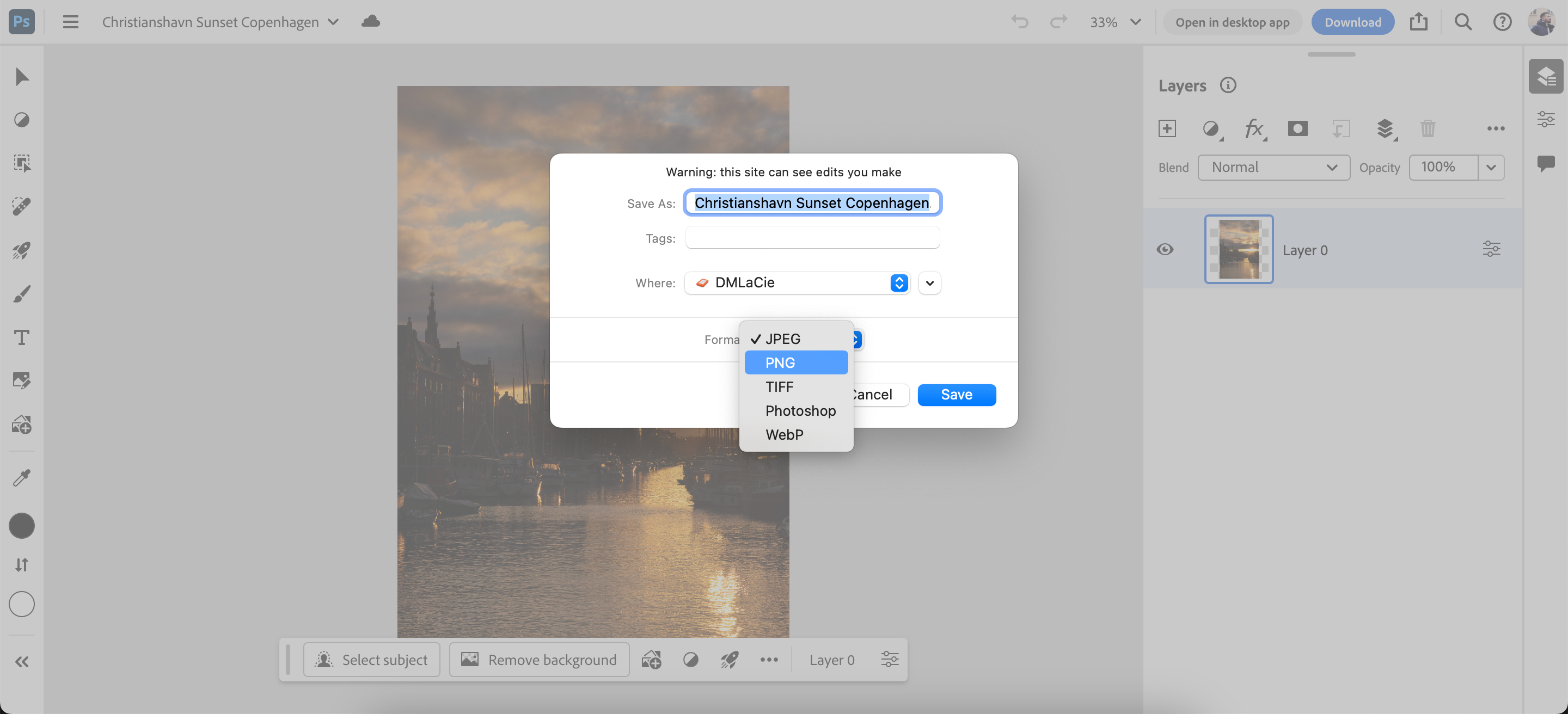
Task: Open the hamburger main menu
Action: point(71,22)
